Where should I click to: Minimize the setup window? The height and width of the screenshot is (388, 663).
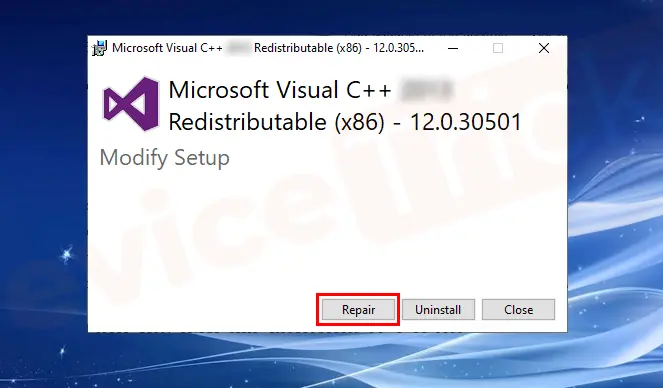[x=453, y=48]
